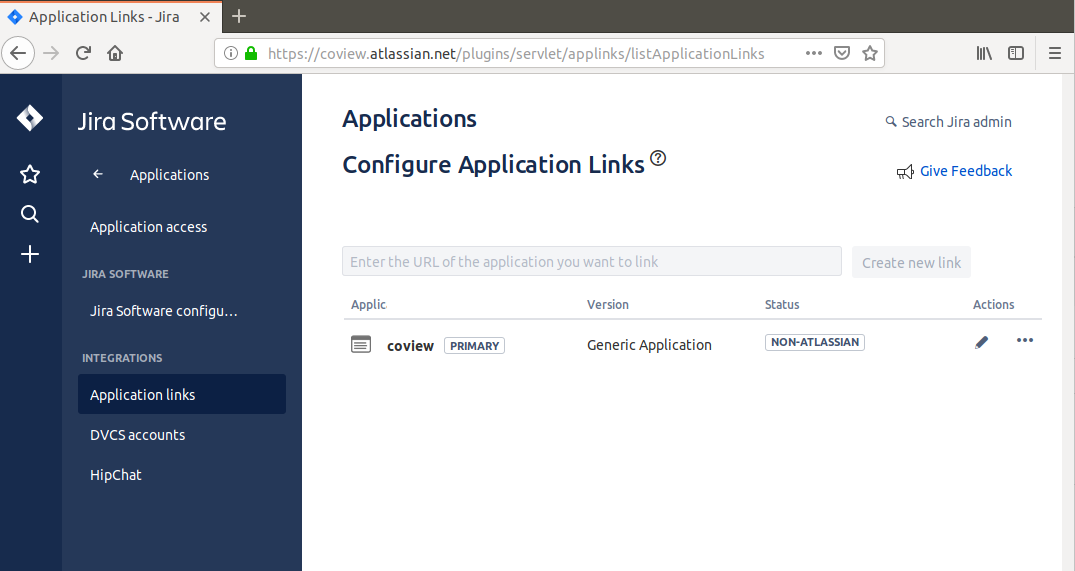Click the Applications page heading
Screen dimensions: 1075x571
pos(409,119)
